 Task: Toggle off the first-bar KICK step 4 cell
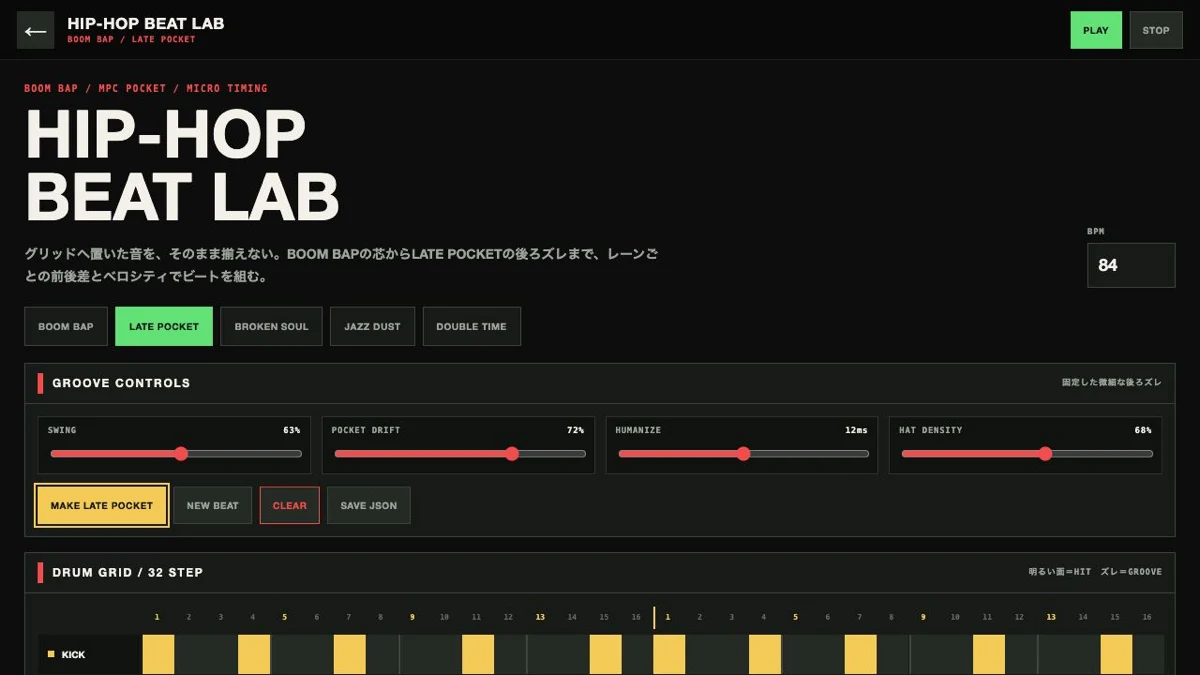[254, 654]
